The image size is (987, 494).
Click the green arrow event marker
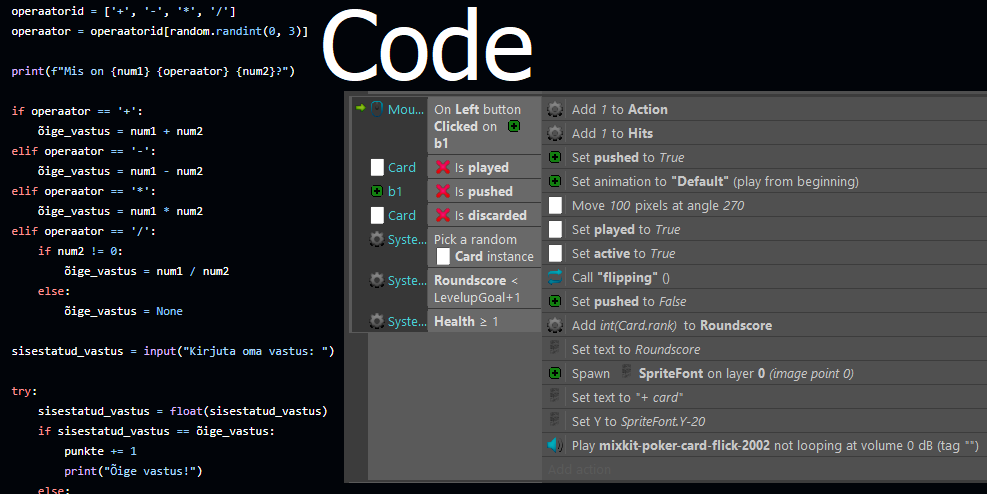[x=360, y=108]
